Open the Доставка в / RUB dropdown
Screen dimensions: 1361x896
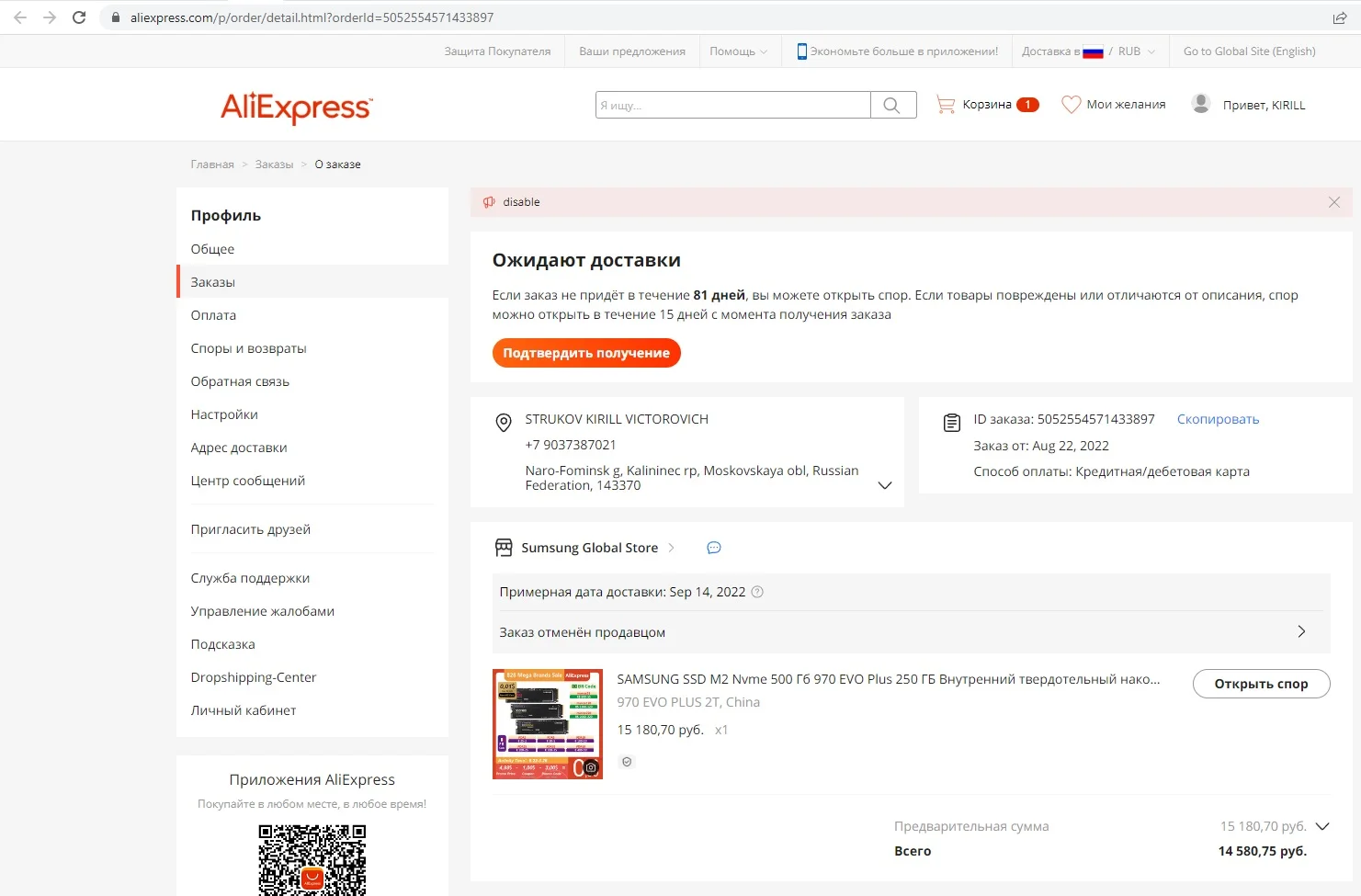point(1089,51)
